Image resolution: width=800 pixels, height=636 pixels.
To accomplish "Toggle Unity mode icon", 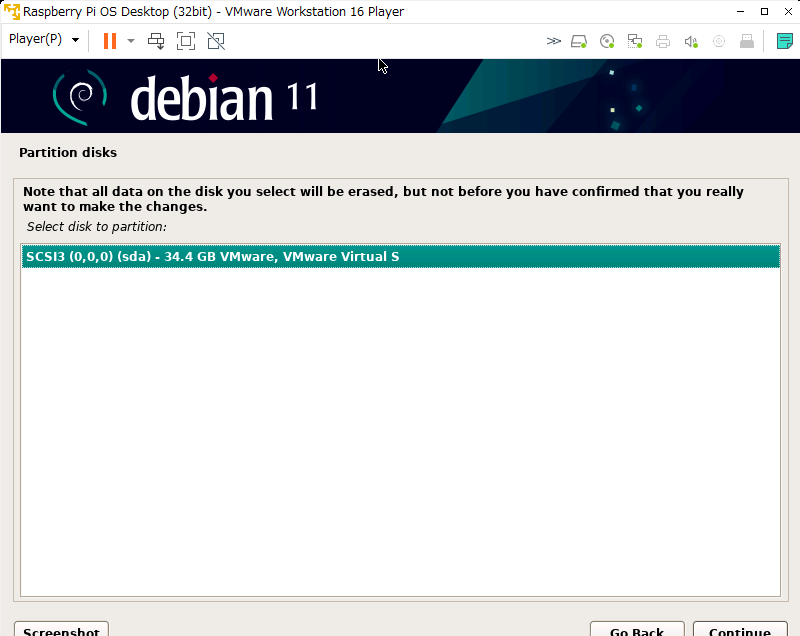I will tap(216, 41).
